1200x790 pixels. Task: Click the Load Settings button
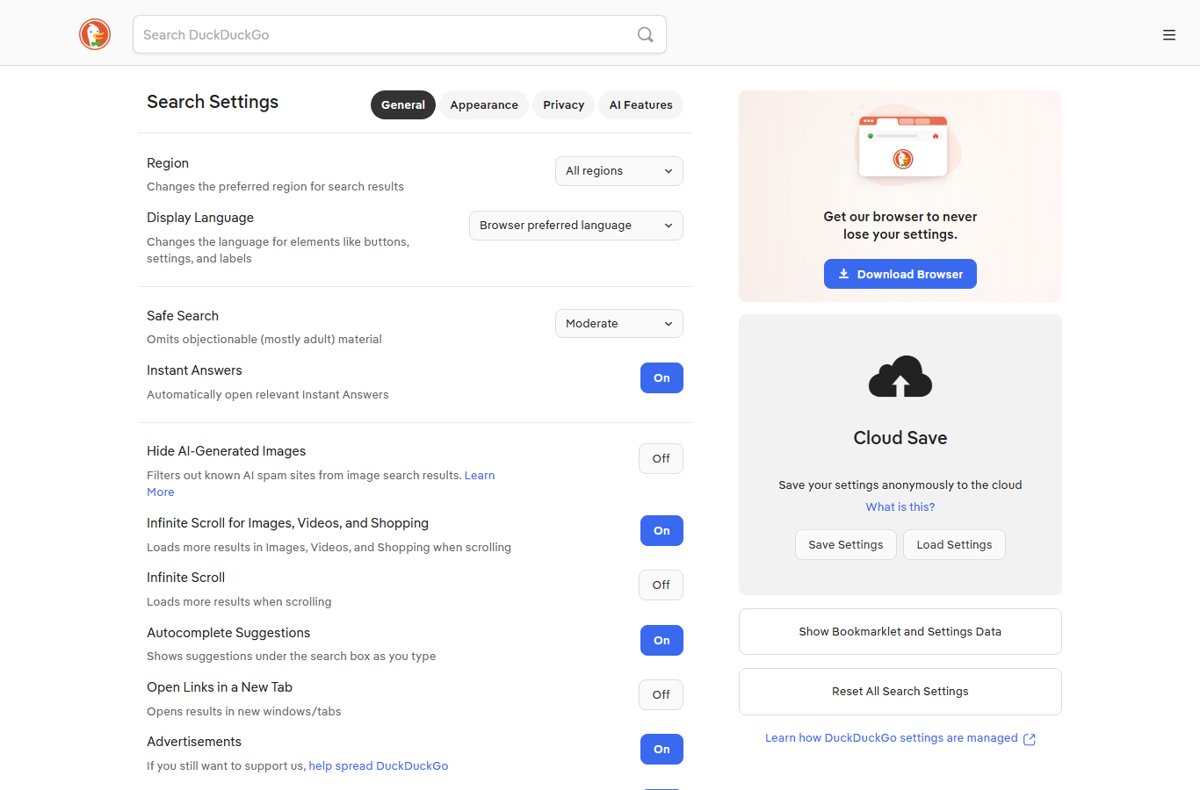954,545
